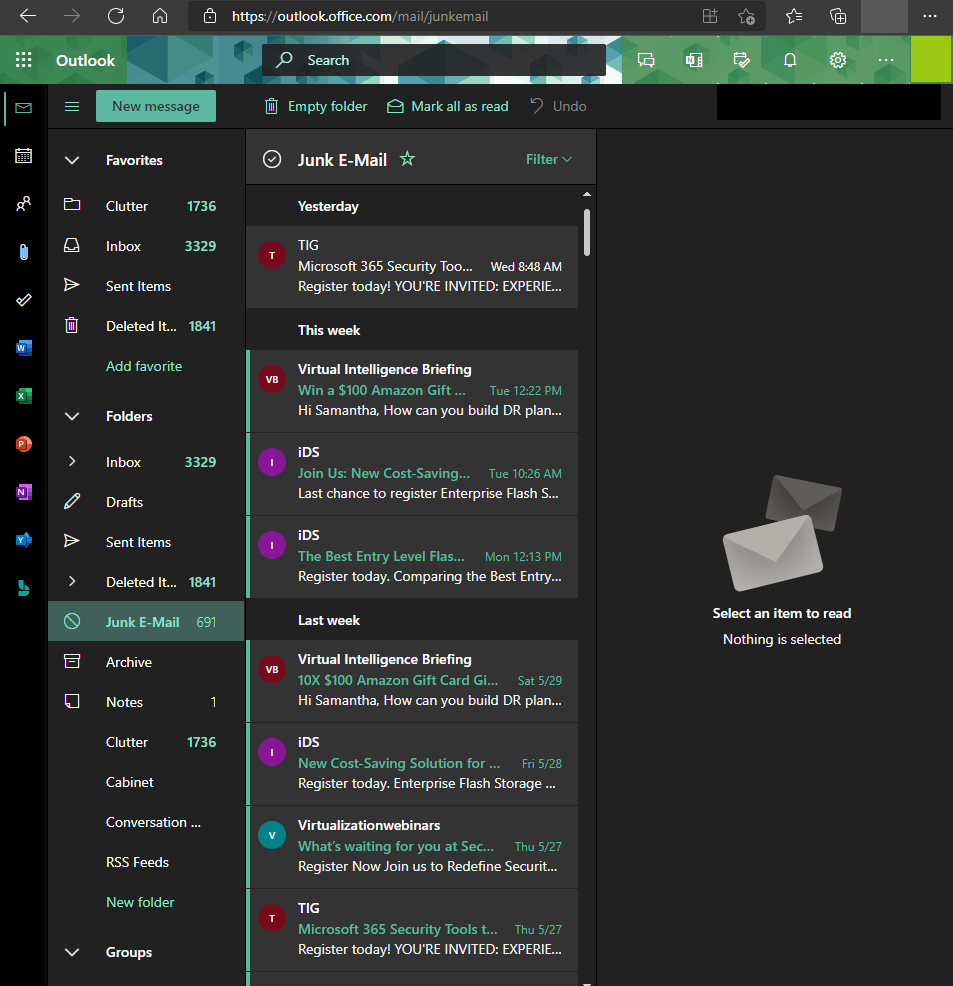Click the browser refresh button
The width and height of the screenshot is (953, 986).
click(x=116, y=16)
